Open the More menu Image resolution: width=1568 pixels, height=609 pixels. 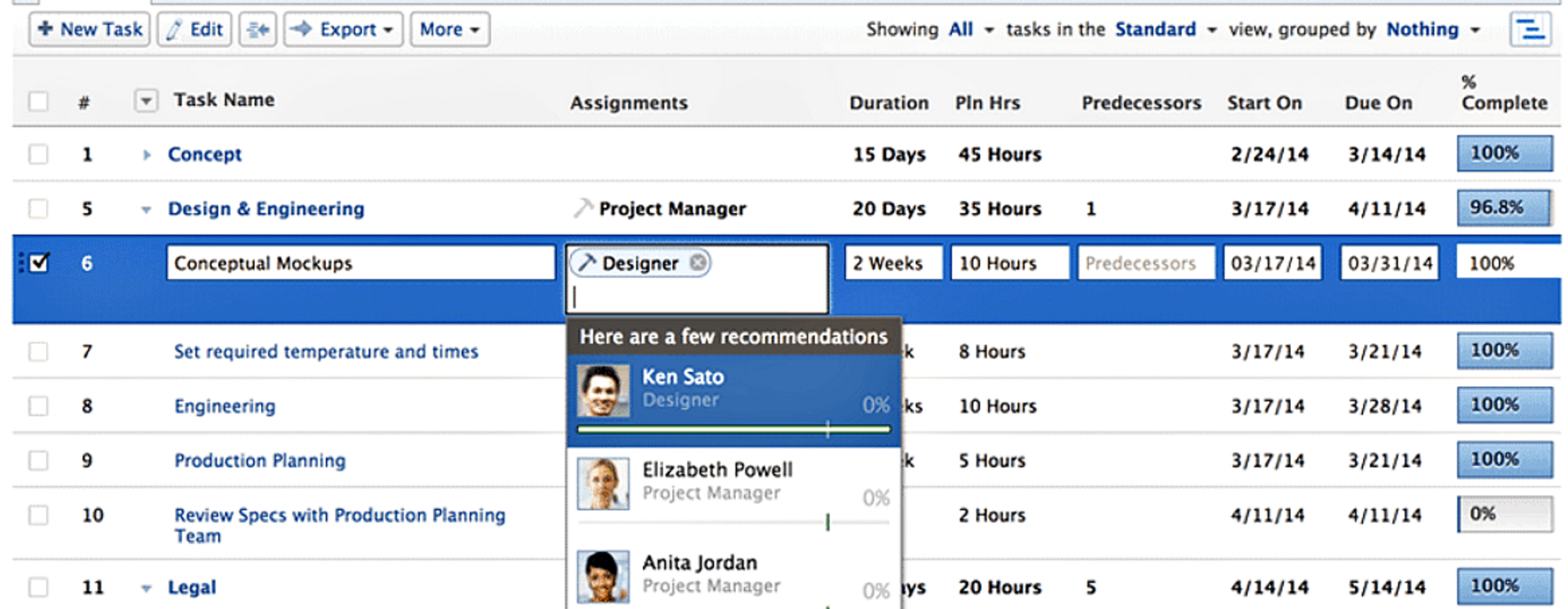(449, 29)
